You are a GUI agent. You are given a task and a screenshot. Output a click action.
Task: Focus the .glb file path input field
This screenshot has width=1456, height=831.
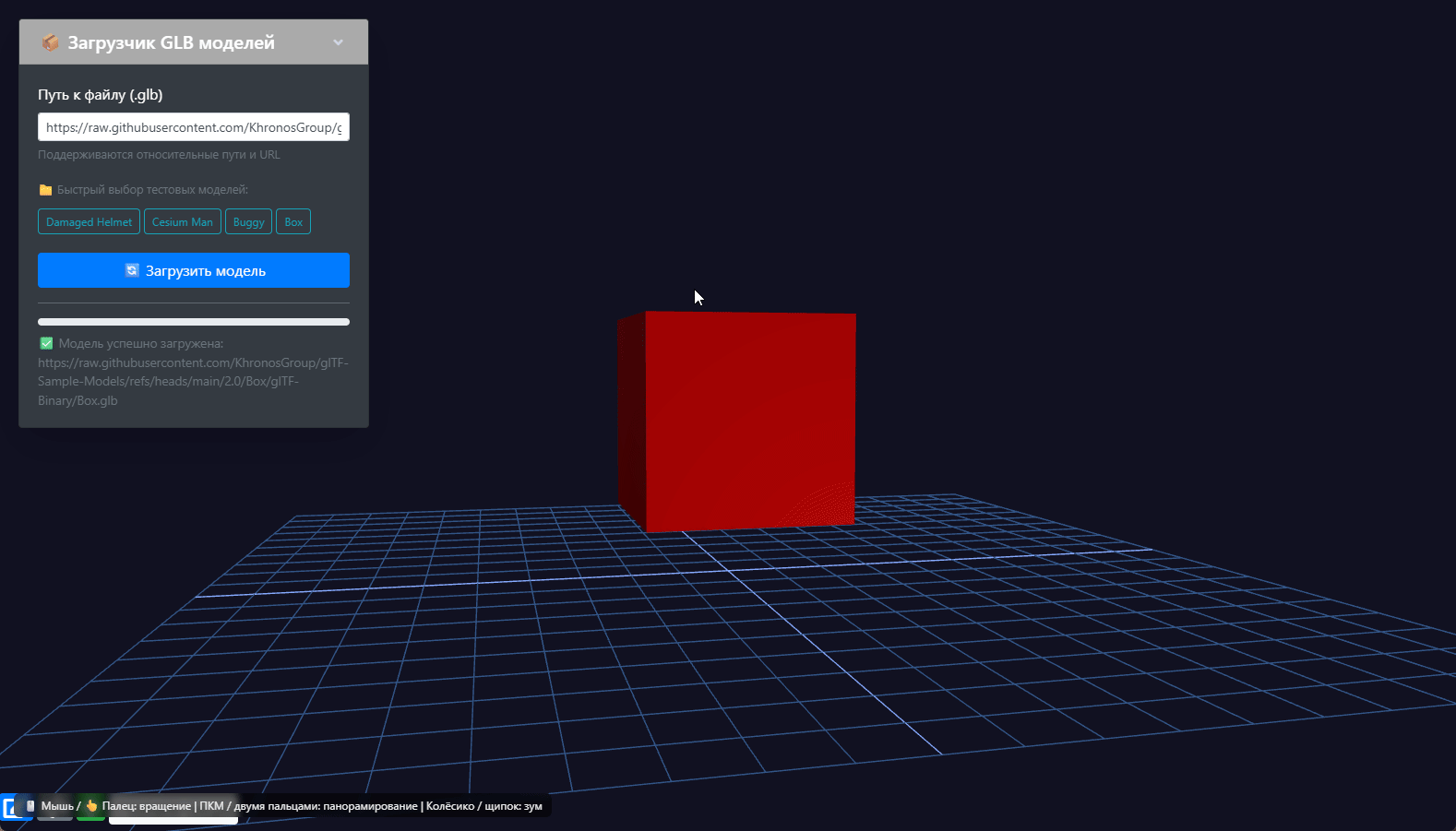coord(194,127)
